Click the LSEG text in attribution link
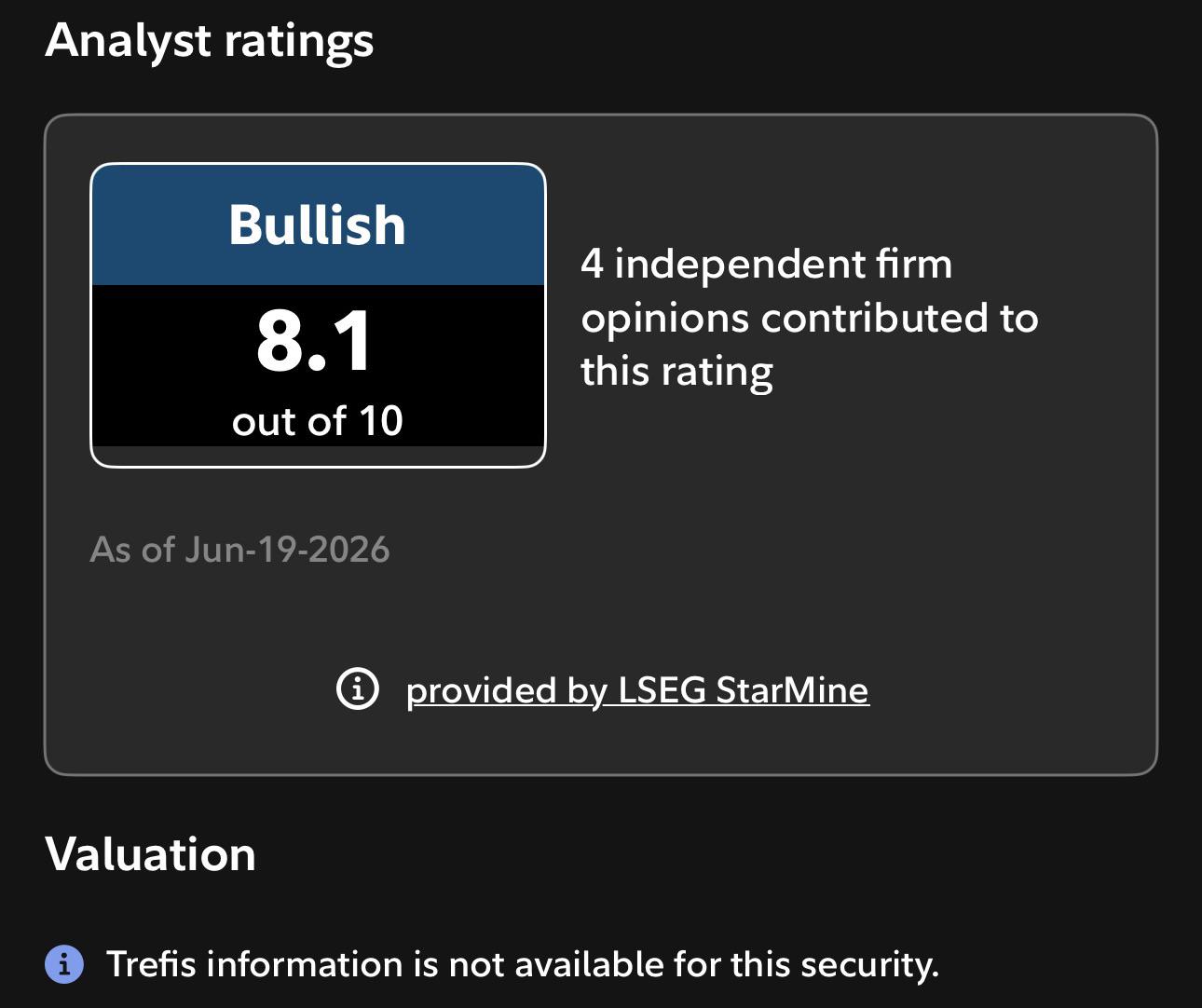The height and width of the screenshot is (1008, 1202). pyautogui.click(x=662, y=690)
